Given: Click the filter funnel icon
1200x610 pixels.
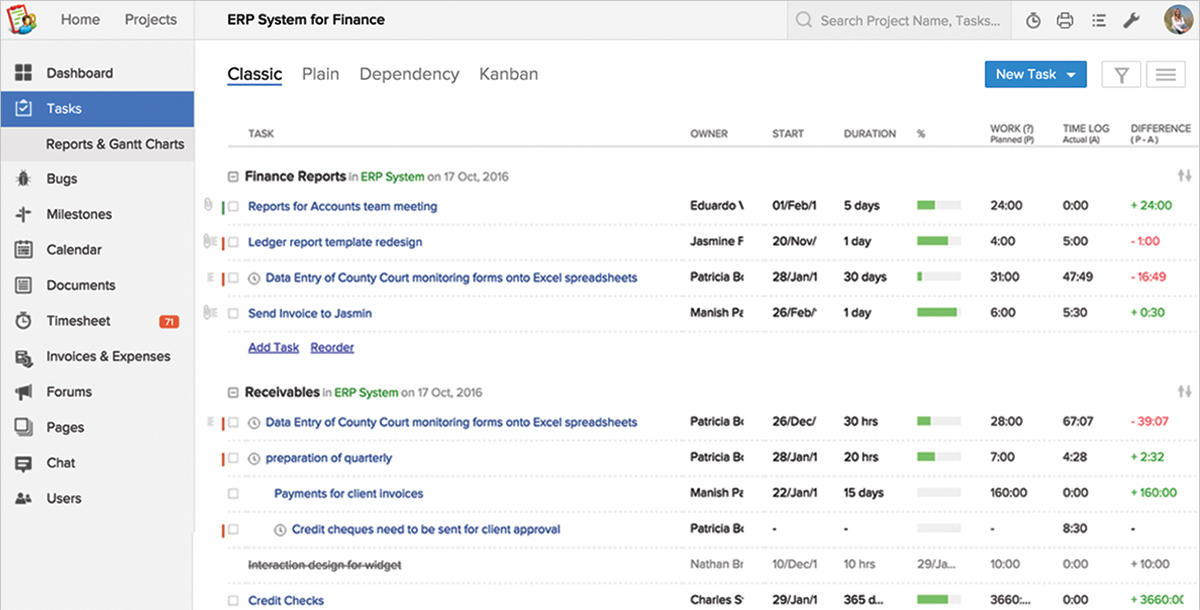Looking at the screenshot, I should coord(1121,74).
